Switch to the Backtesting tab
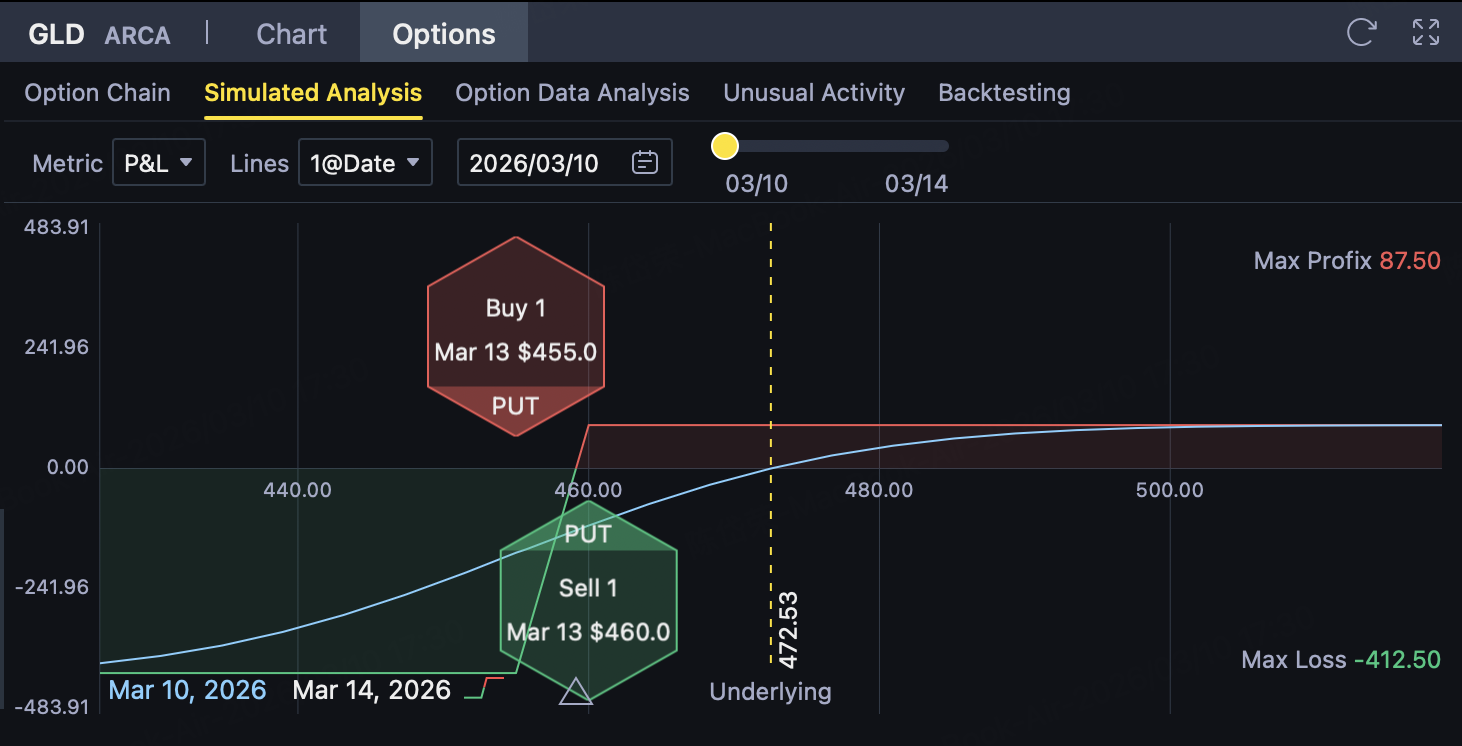Image resolution: width=1462 pixels, height=746 pixels. pyautogui.click(x=1004, y=93)
